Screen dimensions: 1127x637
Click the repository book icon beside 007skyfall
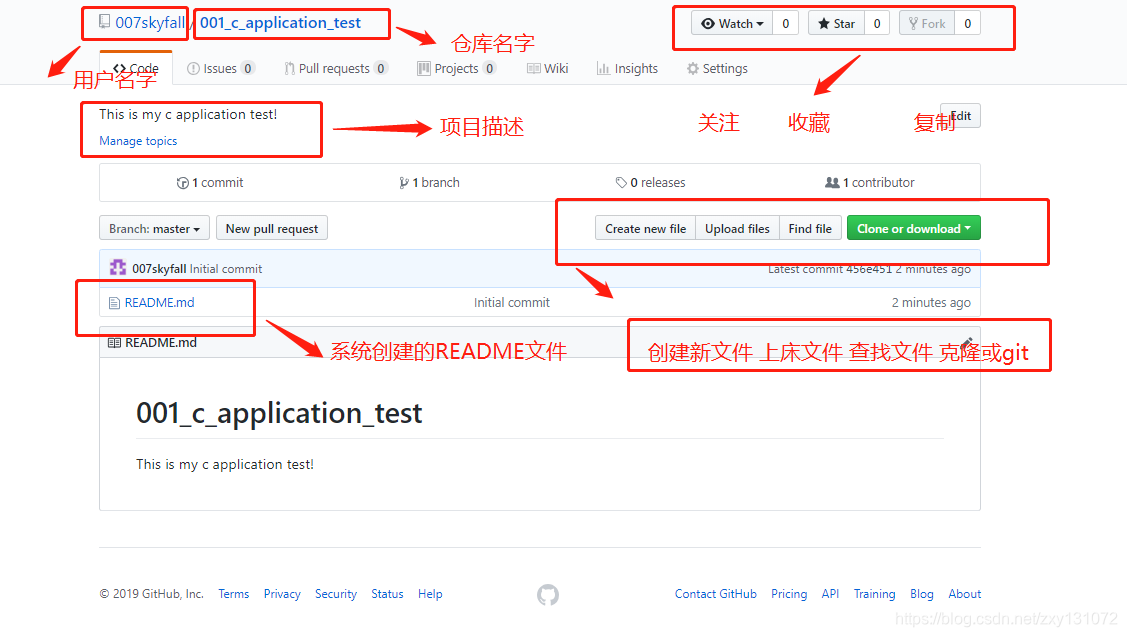[104, 22]
